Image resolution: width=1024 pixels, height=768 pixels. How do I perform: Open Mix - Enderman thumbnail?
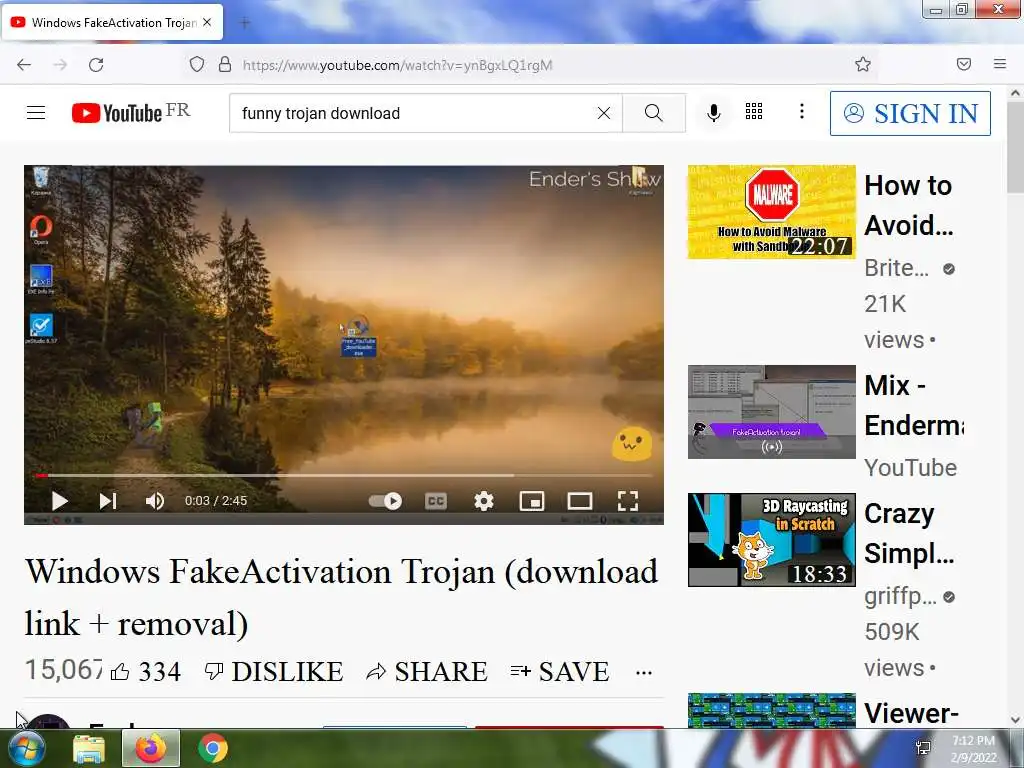771,412
